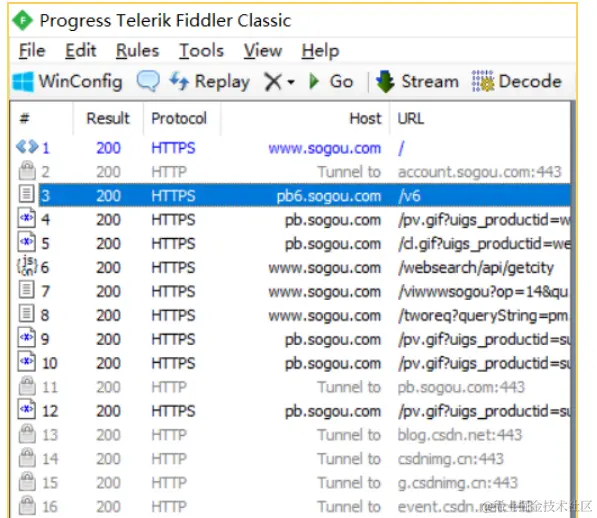Click the lock icon of session 11
The height and width of the screenshot is (518, 597).
[27, 386]
